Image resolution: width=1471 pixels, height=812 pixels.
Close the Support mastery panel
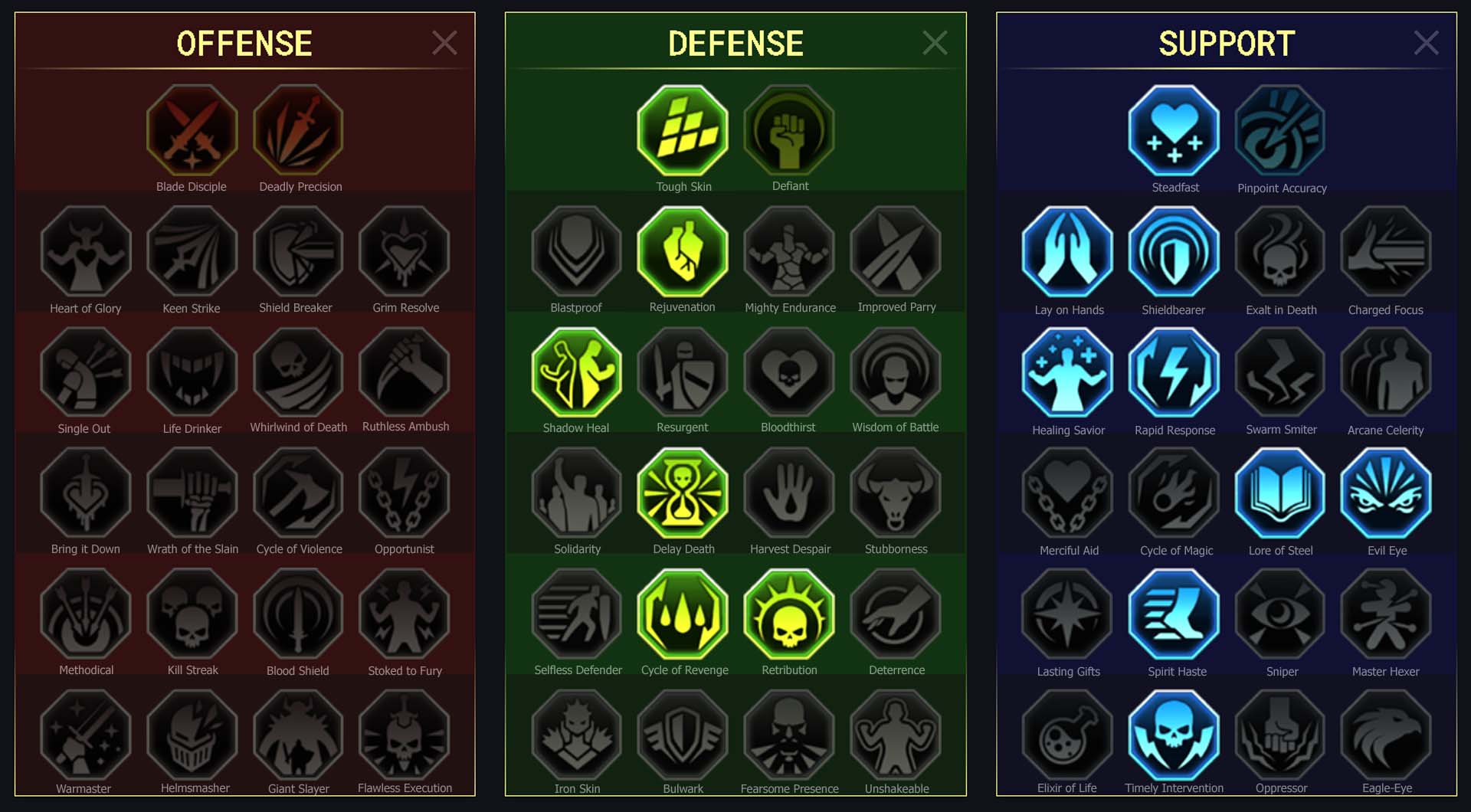point(1426,43)
